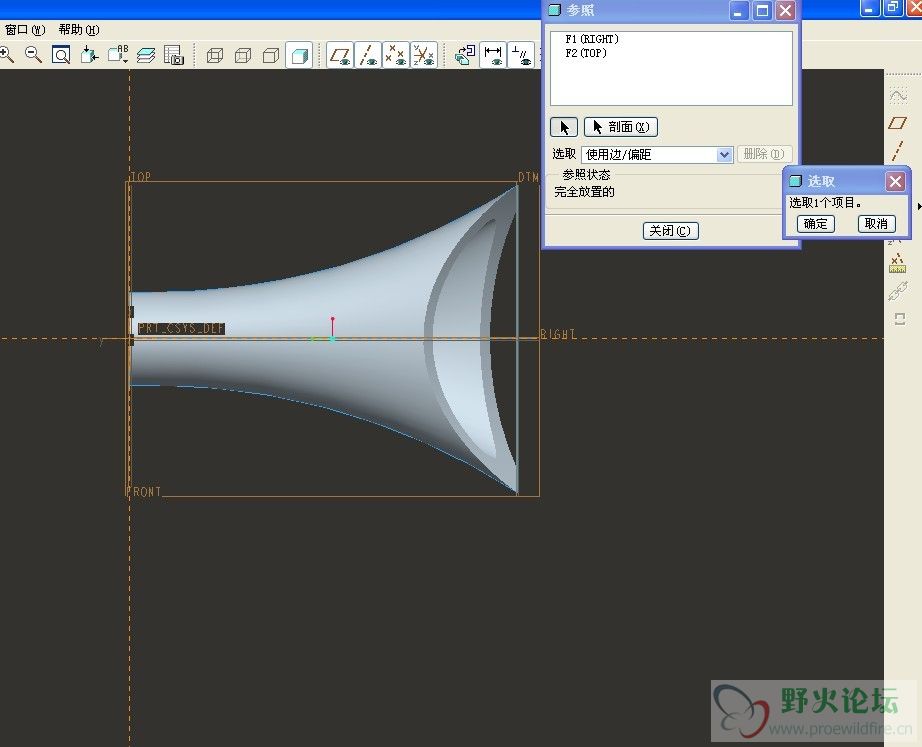Viewport: 922px width, 747px height.
Task: Toggle datum points visibility
Action: coord(396,55)
